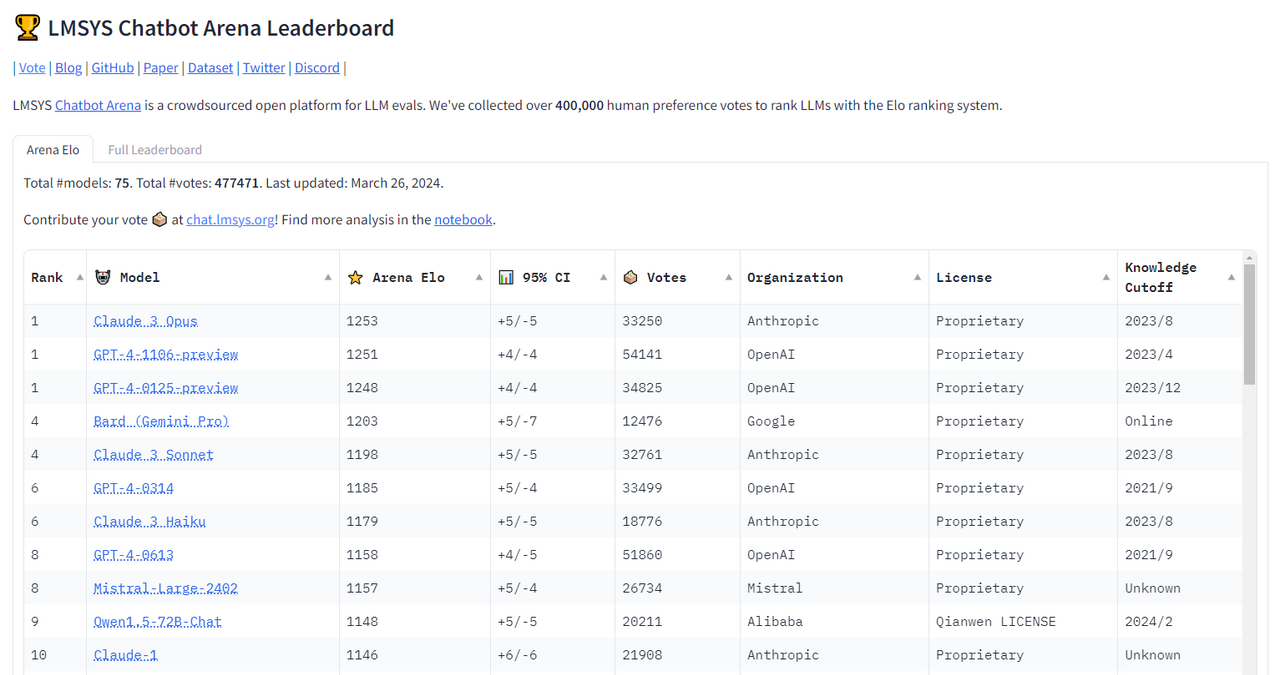Switch to the Full Leaderboard tab
Screen dimensions: 1280x675
pos(155,149)
